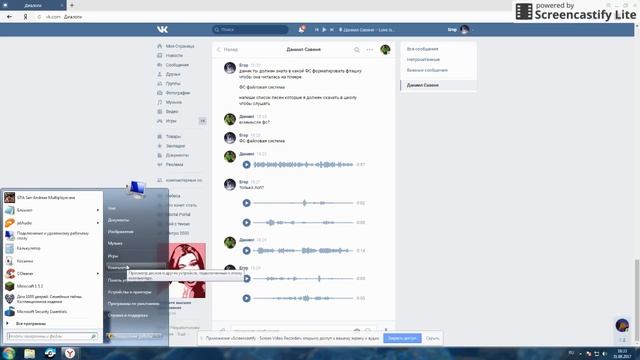The height and width of the screenshot is (360, 640).
Task: Expand the CCleaner jump list arrow
Action: point(98,273)
